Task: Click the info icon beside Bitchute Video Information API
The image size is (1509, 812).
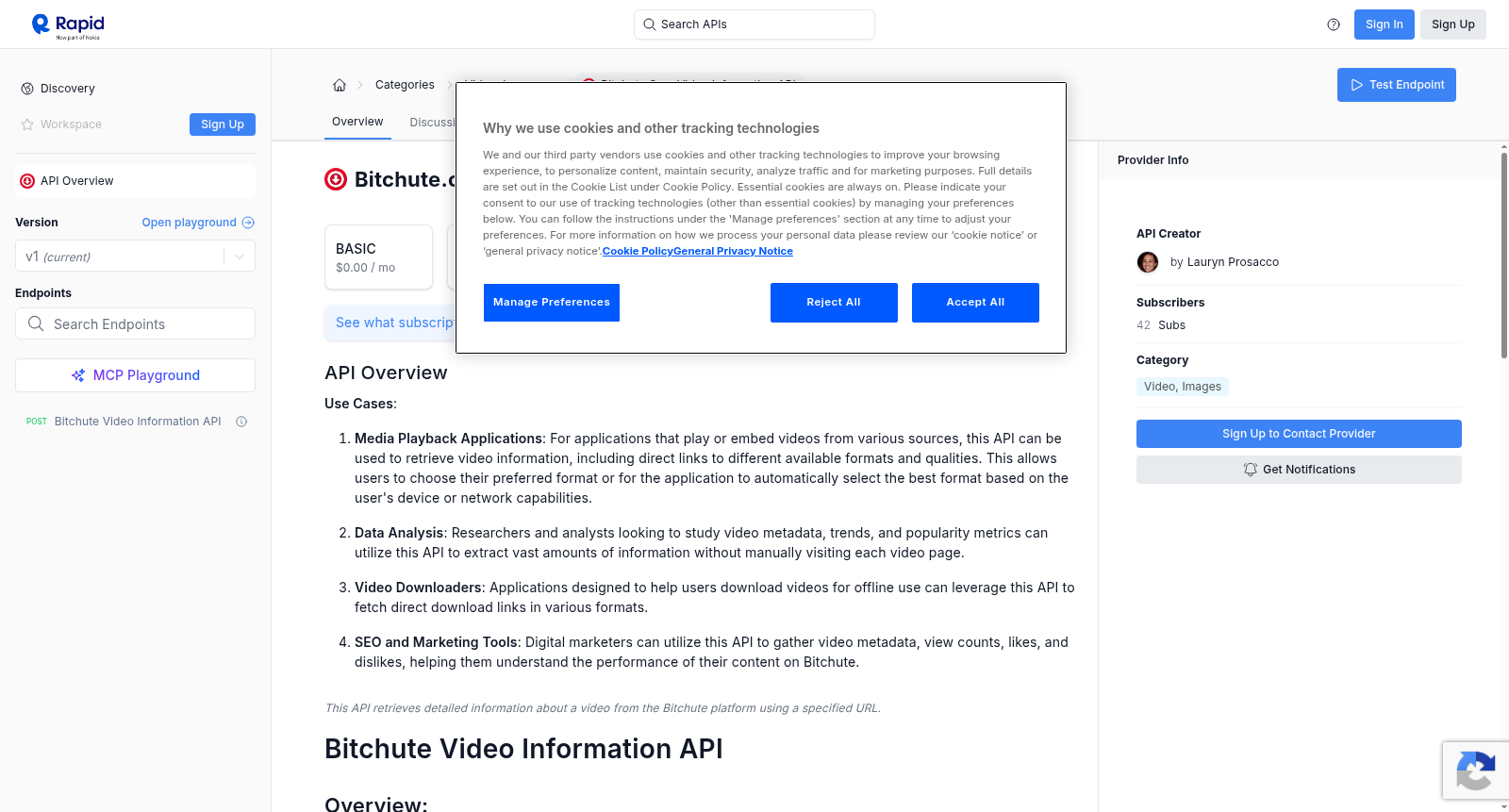Action: click(241, 422)
